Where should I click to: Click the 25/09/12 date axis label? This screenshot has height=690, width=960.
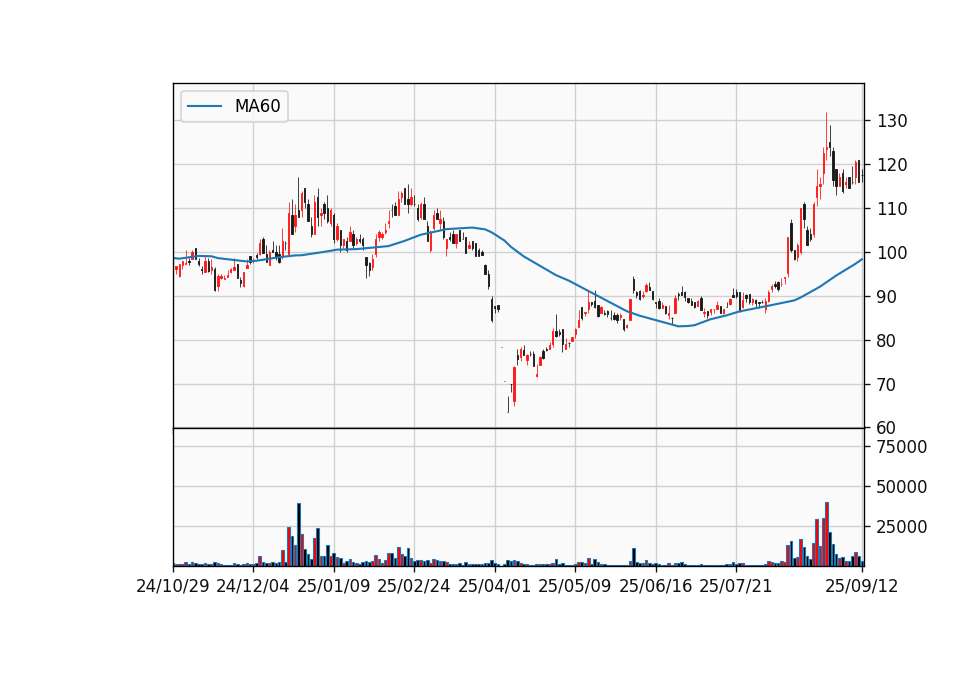[862, 586]
